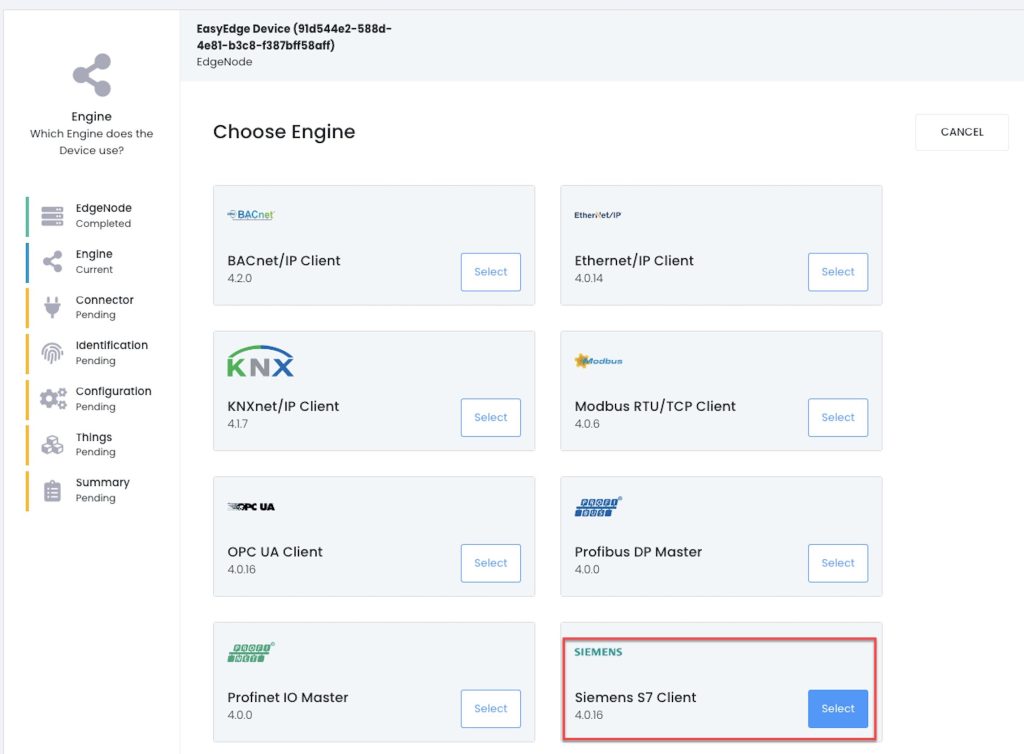The height and width of the screenshot is (754, 1024).
Task: Click the 'Choose Engine' heading
Action: 284,132
